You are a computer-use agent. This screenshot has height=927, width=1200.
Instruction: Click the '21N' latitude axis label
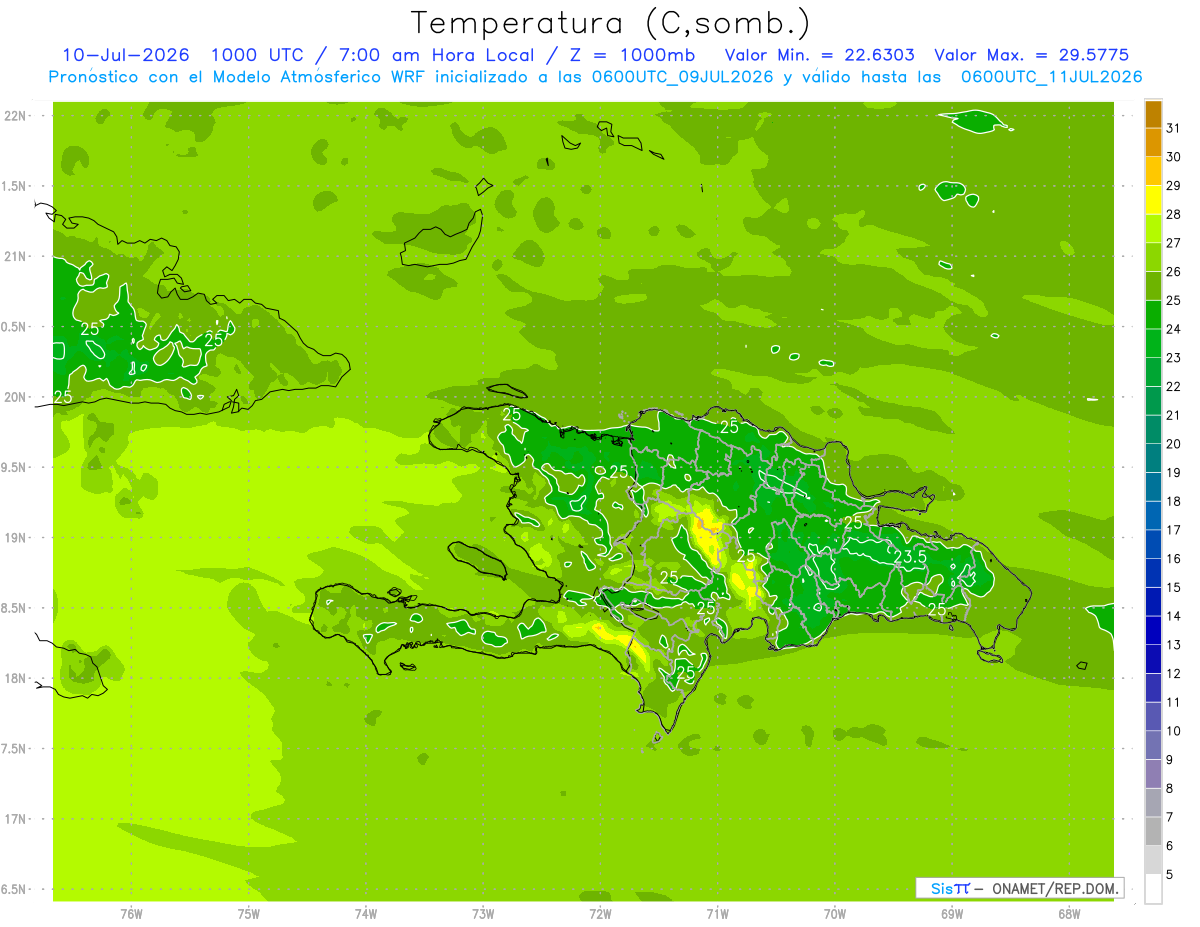16,257
